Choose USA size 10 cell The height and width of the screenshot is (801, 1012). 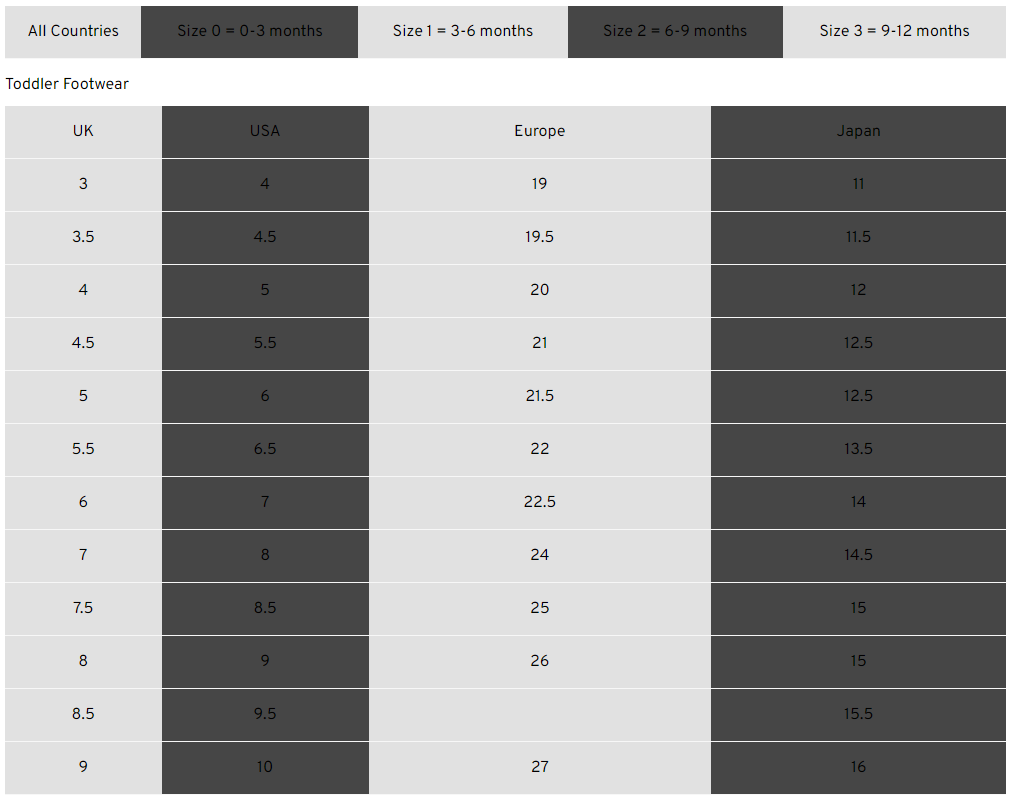[265, 767]
